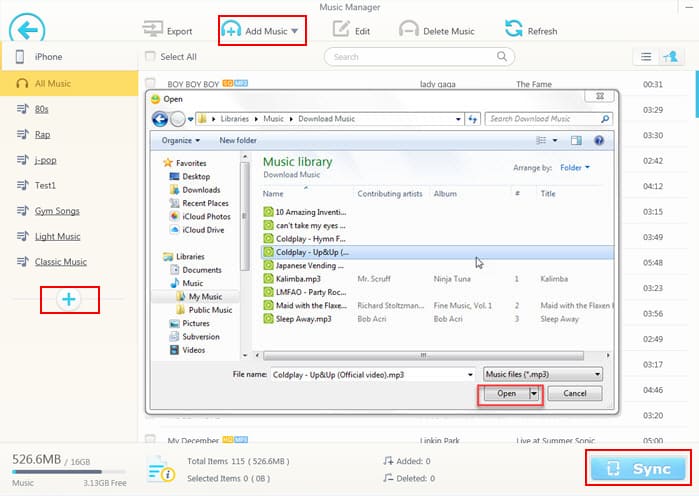Select Recent Places in navigation pane
Image resolution: width=699 pixels, height=496 pixels.
[206, 203]
